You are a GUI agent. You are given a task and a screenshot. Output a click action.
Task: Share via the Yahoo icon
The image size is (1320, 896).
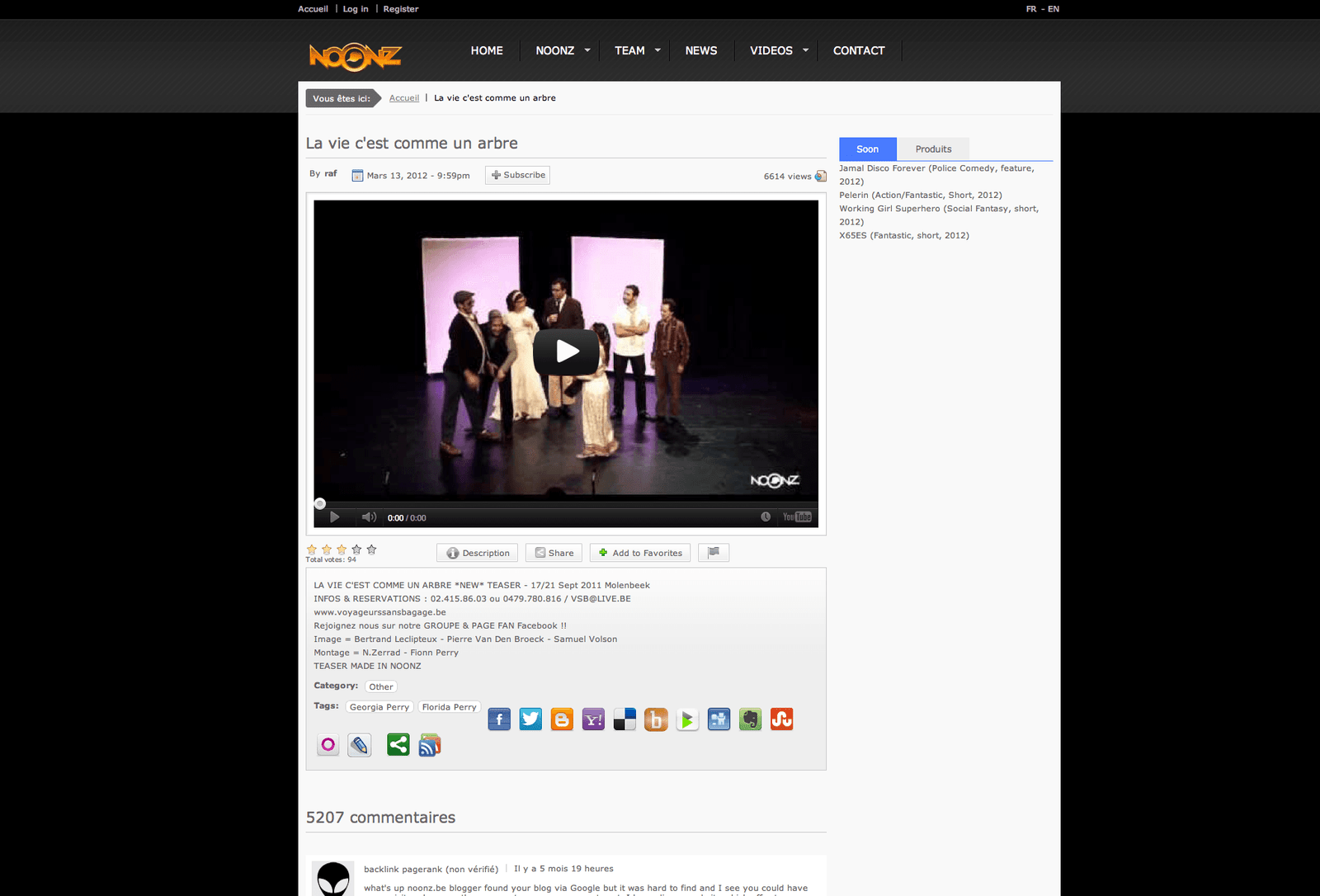[x=593, y=719]
